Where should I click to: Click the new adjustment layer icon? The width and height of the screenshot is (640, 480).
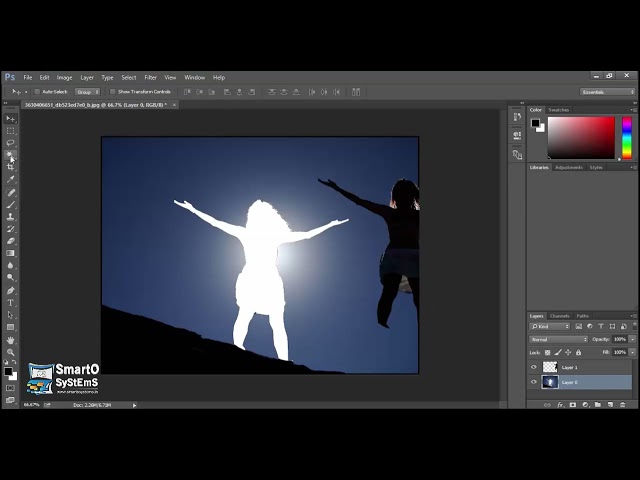[x=585, y=404]
